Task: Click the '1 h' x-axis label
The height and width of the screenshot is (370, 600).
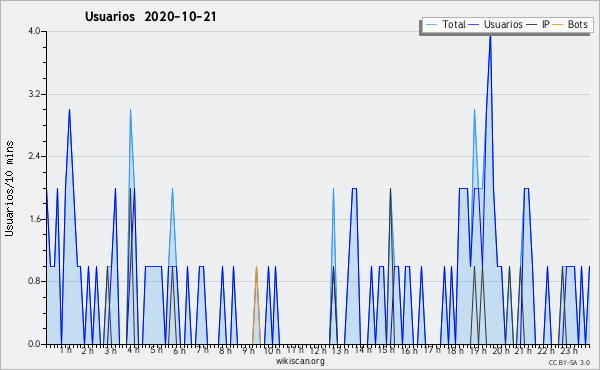Action: coord(65,350)
